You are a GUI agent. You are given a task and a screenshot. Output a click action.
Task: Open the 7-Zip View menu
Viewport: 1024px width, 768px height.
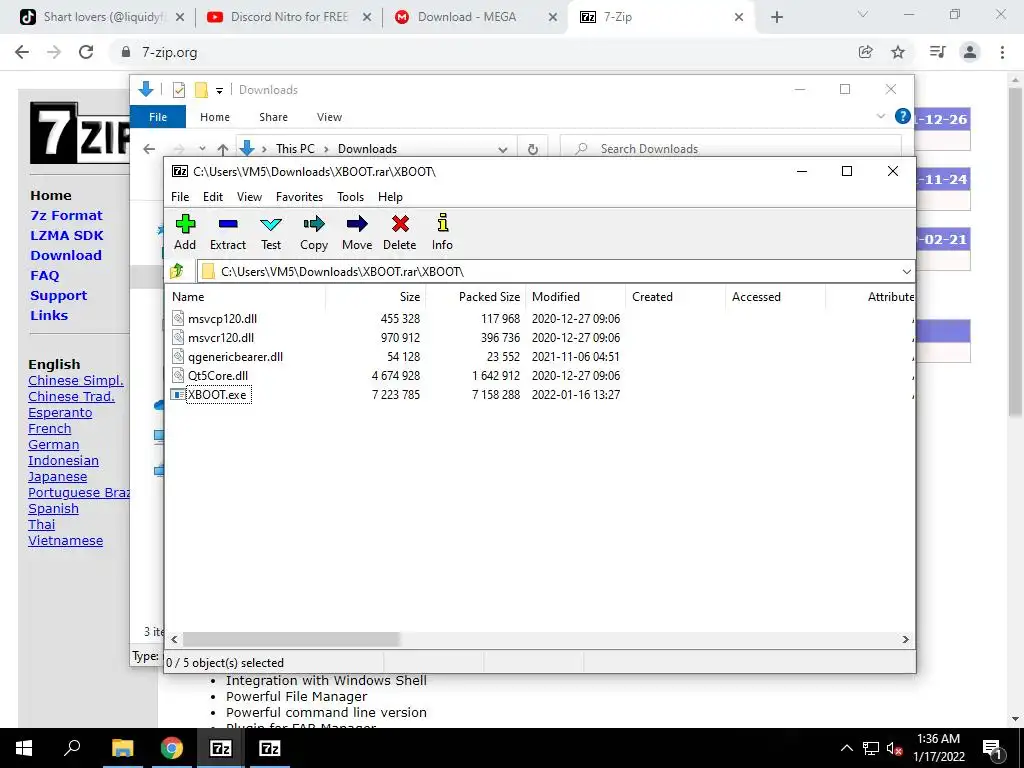pyautogui.click(x=249, y=197)
